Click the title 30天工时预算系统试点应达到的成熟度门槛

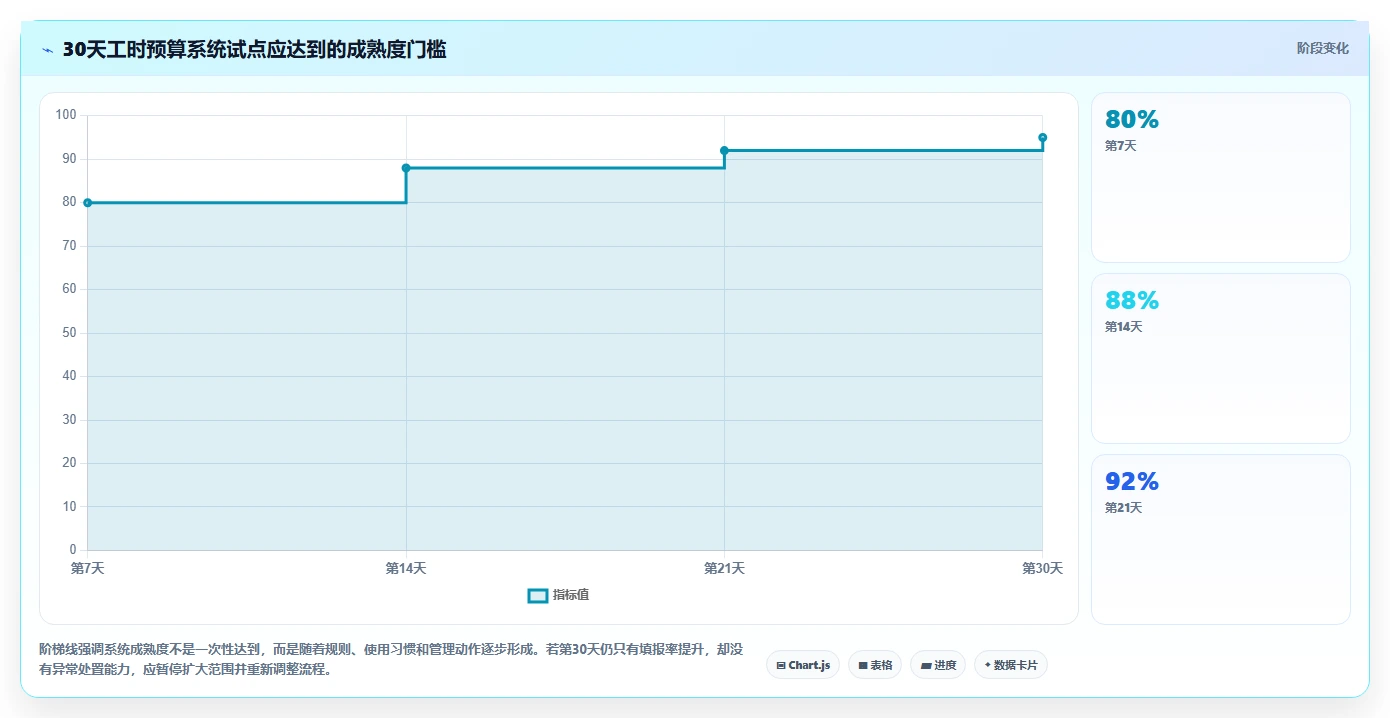pos(254,49)
